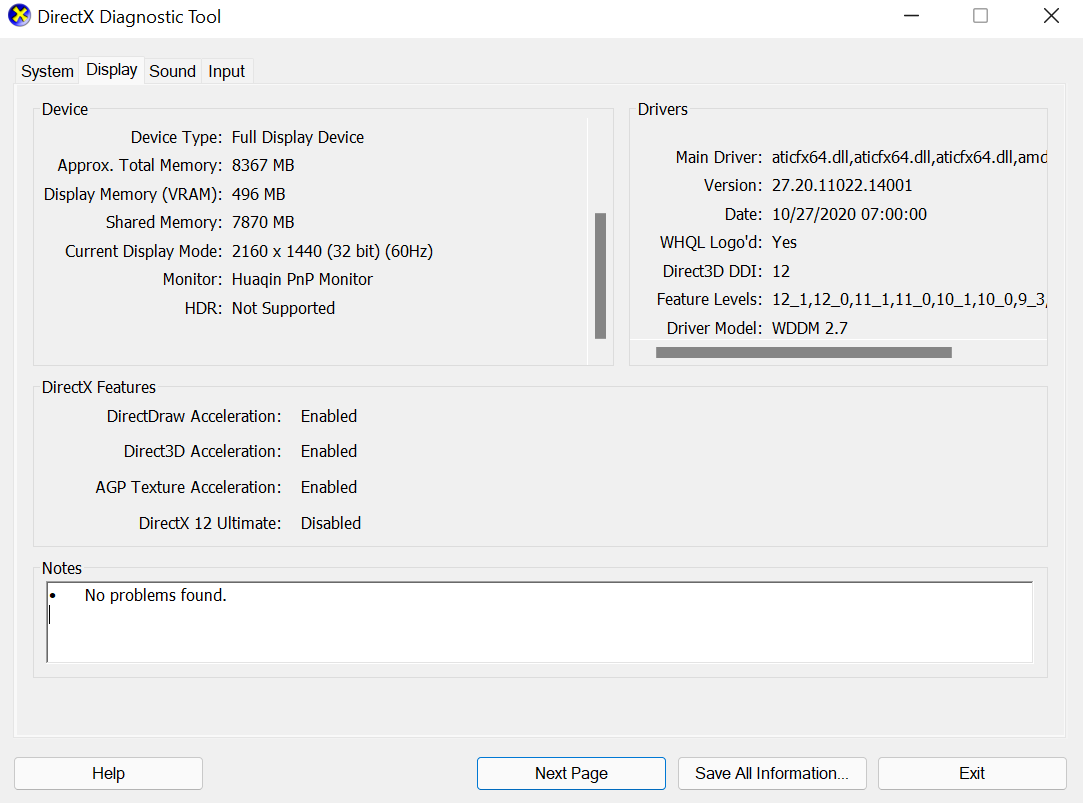1083x803 pixels.
Task: Select the Direct3D DDI '12' value
Action: click(x=780, y=271)
